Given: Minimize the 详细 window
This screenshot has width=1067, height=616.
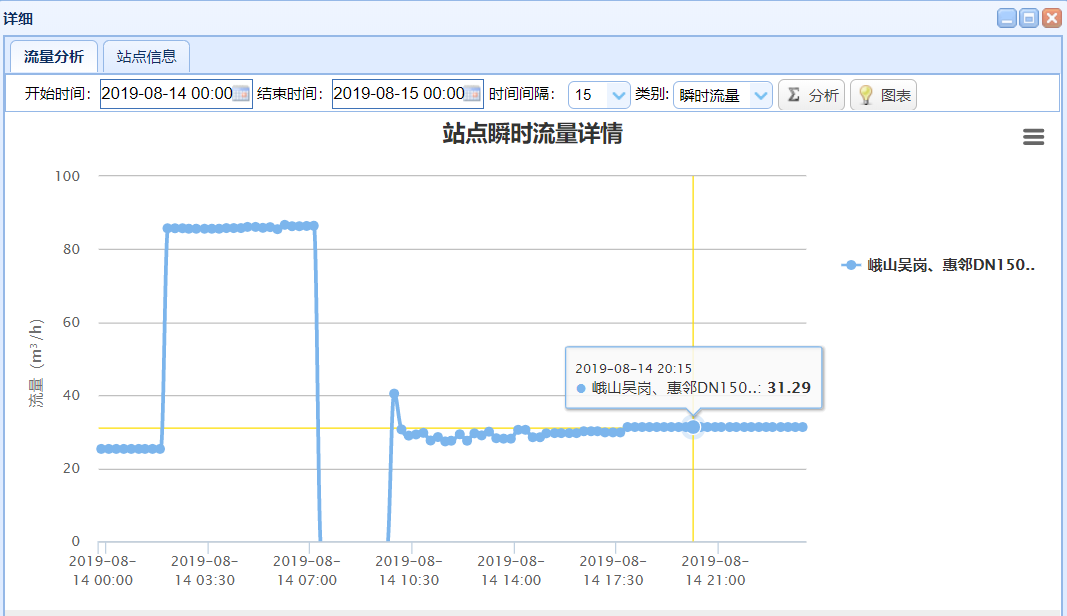Looking at the screenshot, I should [x=1006, y=18].
